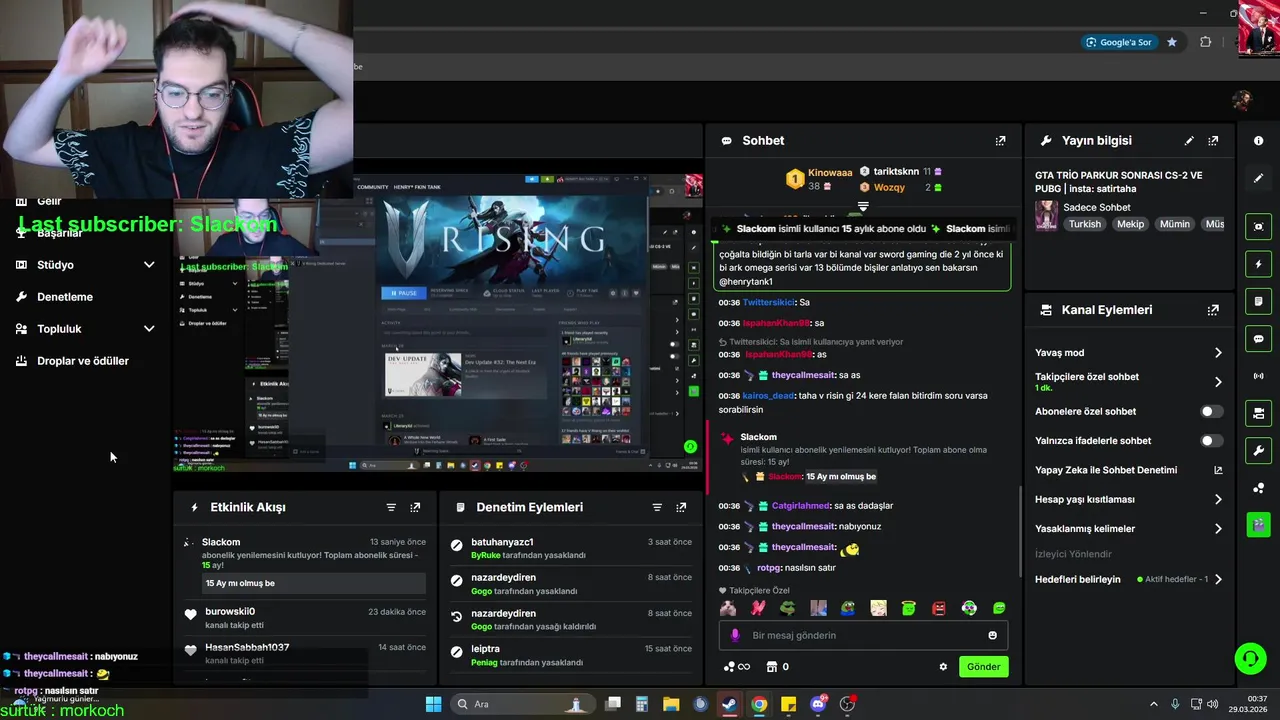1280x720 pixels.
Task: Expand Yavaş mod options
Action: click(1218, 353)
